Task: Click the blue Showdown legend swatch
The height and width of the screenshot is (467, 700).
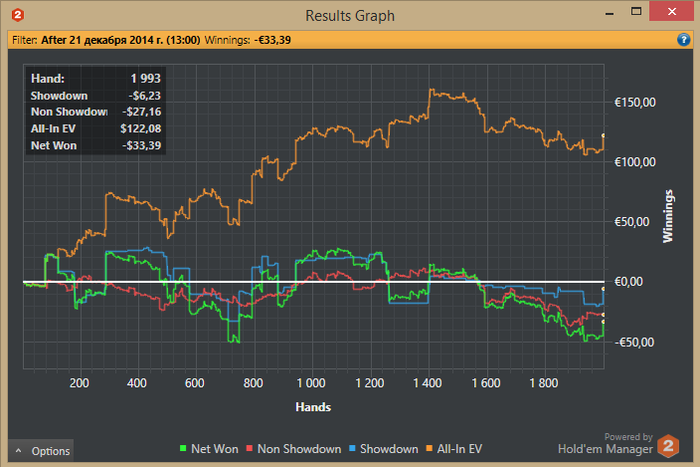Action: click(352, 448)
